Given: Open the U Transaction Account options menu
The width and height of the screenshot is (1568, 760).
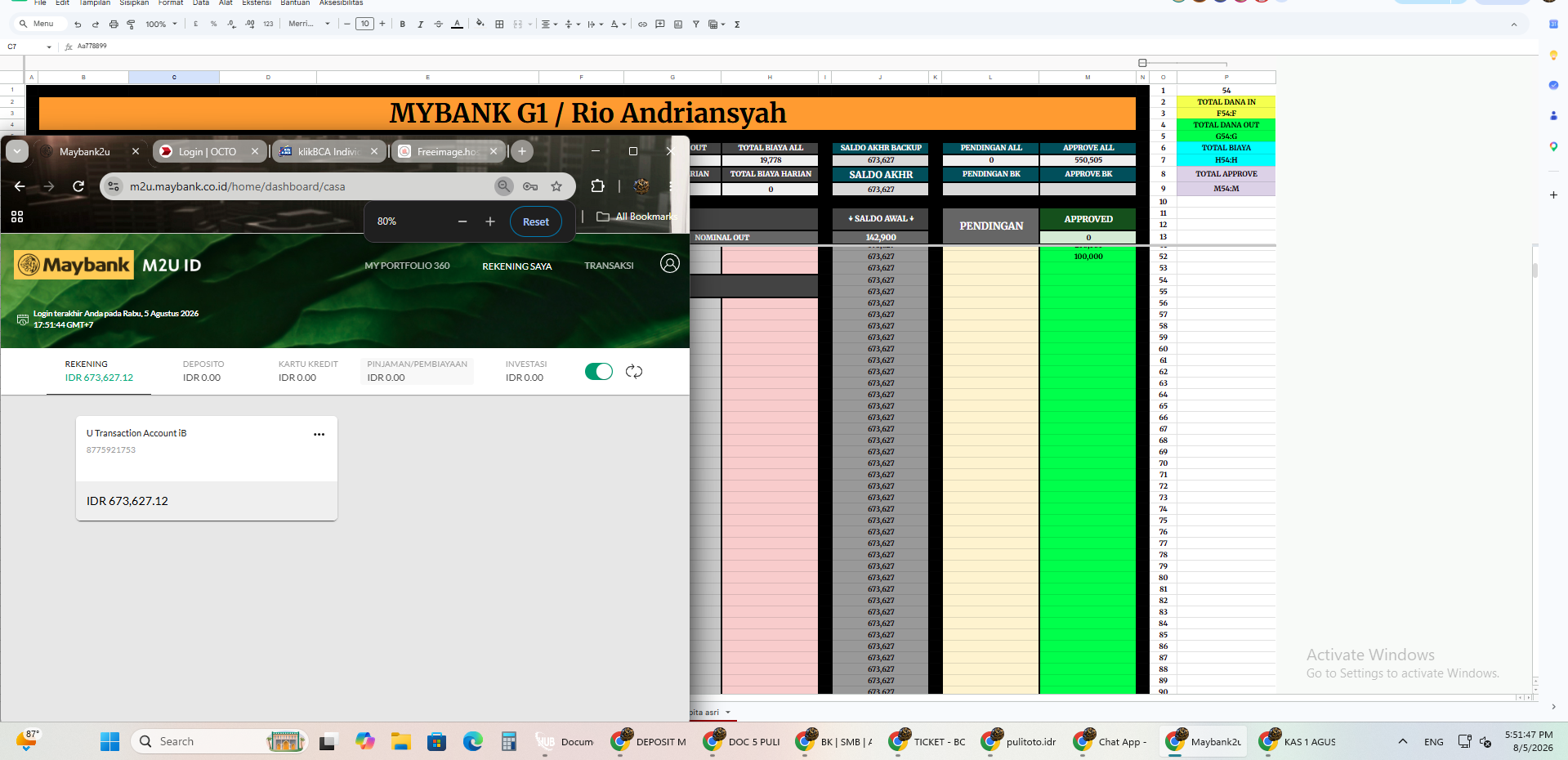Looking at the screenshot, I should 319,435.
